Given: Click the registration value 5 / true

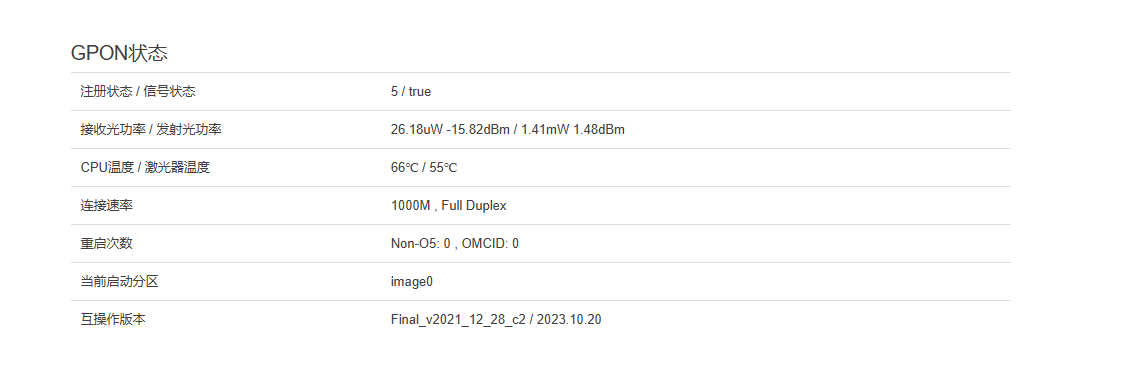Looking at the screenshot, I should click(411, 92).
